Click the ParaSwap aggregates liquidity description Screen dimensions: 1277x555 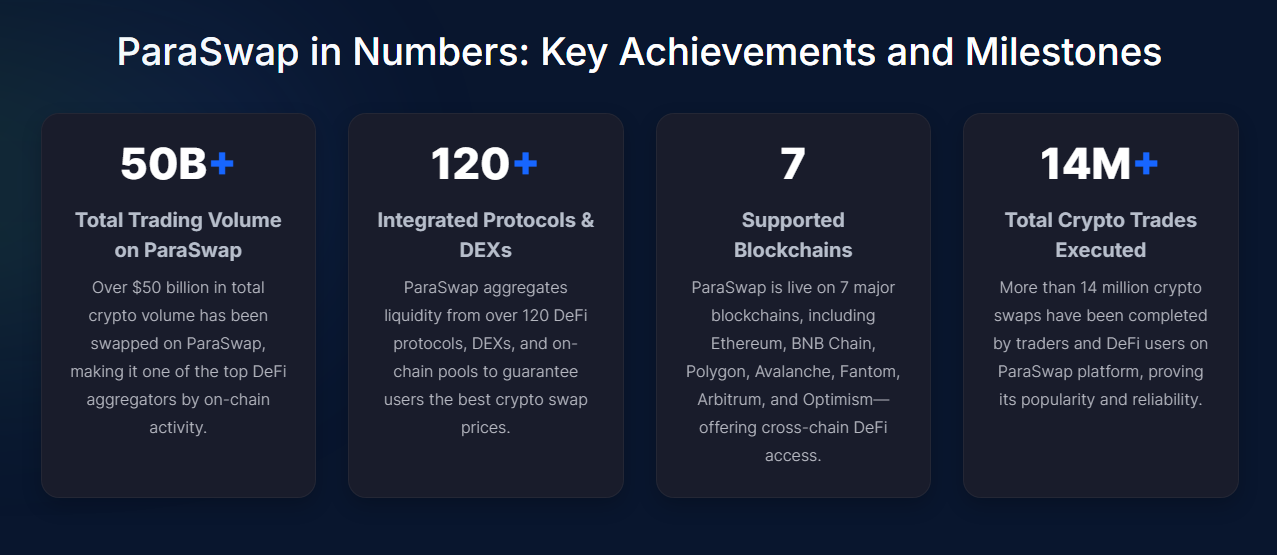485,357
